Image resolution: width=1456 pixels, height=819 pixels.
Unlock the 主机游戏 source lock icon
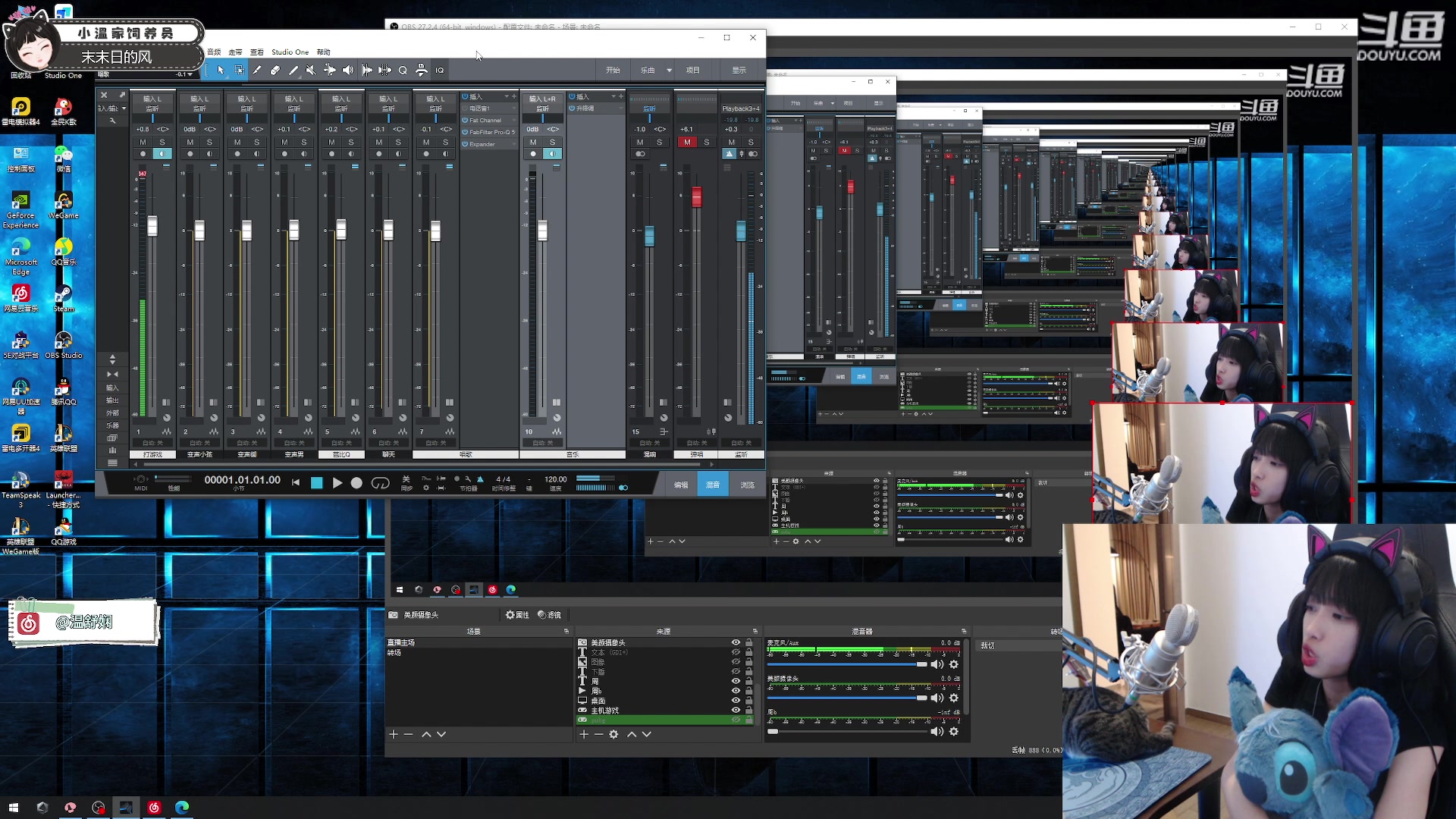(749, 710)
